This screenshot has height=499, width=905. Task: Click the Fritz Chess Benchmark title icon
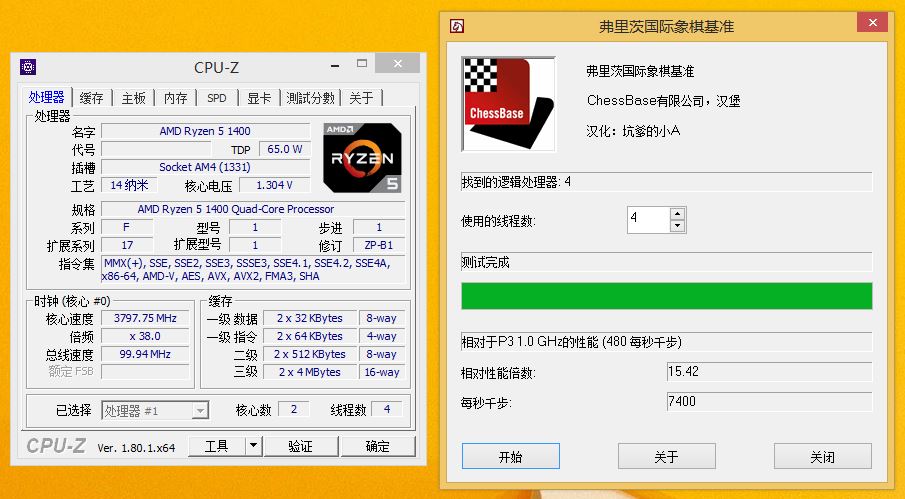point(457,26)
